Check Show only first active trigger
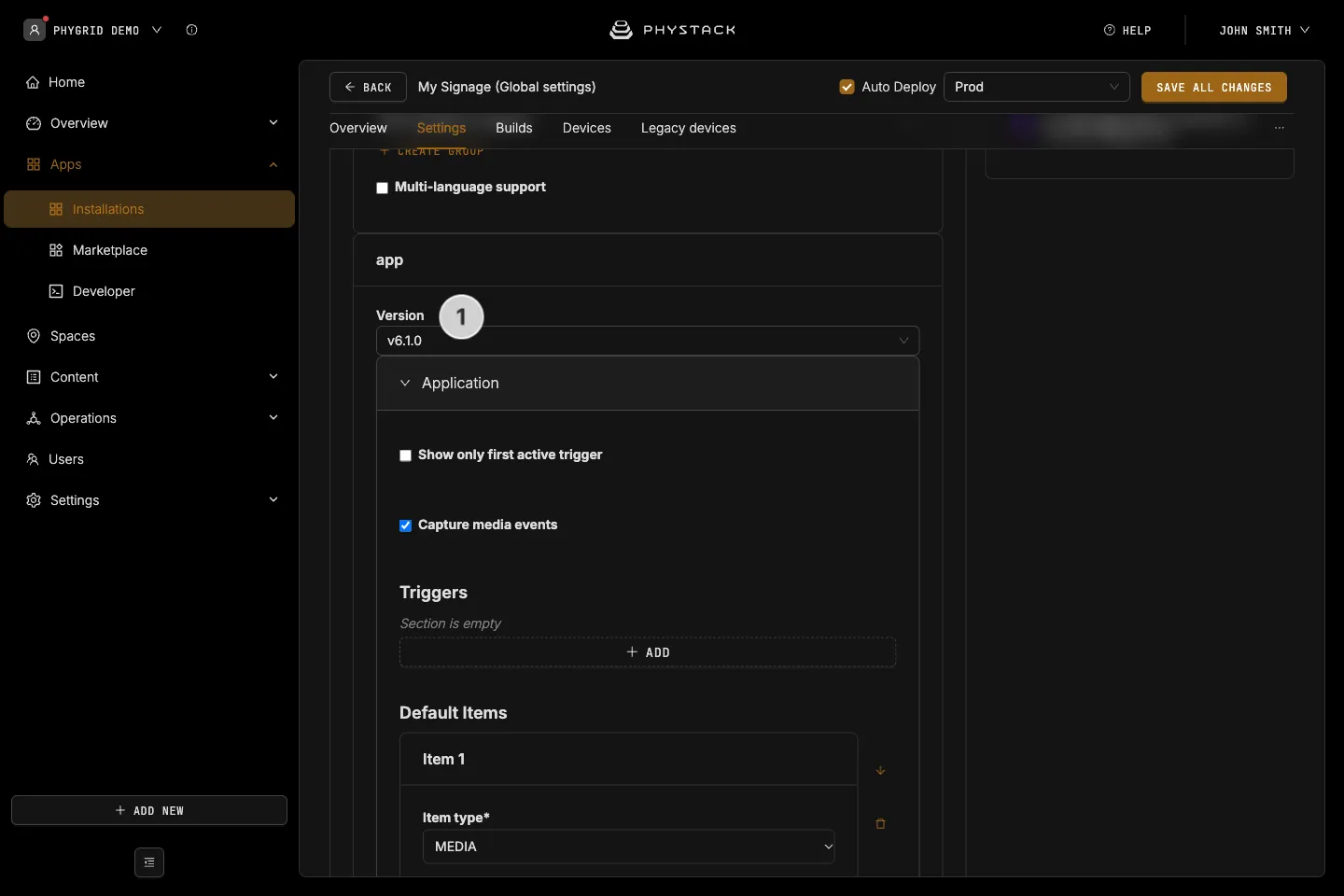The width and height of the screenshot is (1344, 896). [x=405, y=455]
